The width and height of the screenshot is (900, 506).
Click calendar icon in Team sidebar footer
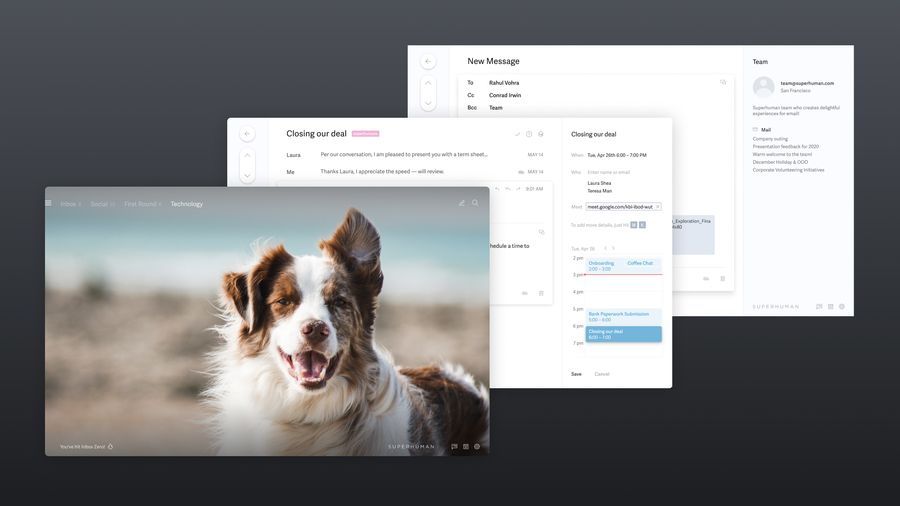(x=831, y=307)
